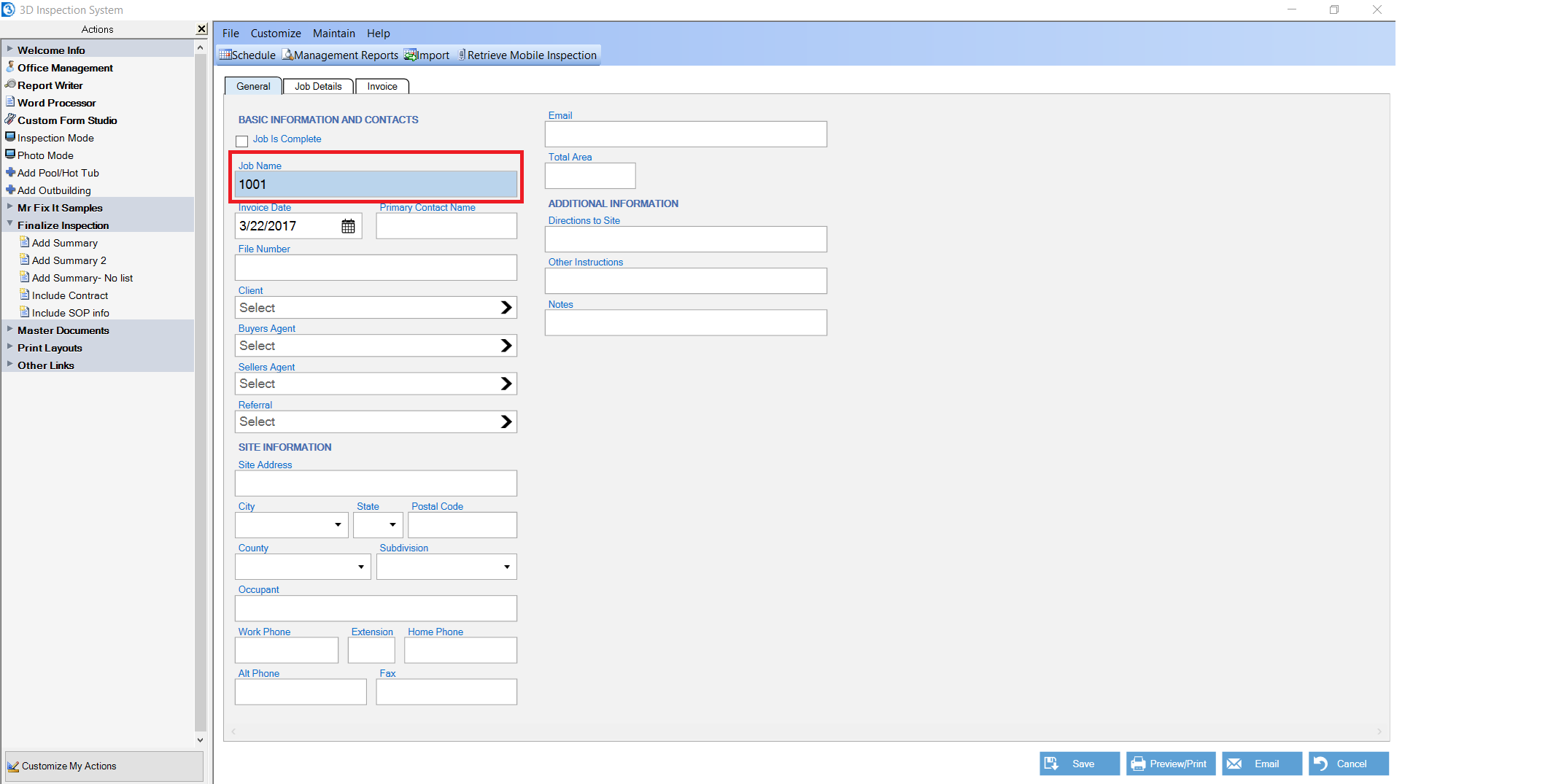Viewport: 1564px width, 784px height.
Task: Click the Import toolbar icon
Action: pos(427,55)
